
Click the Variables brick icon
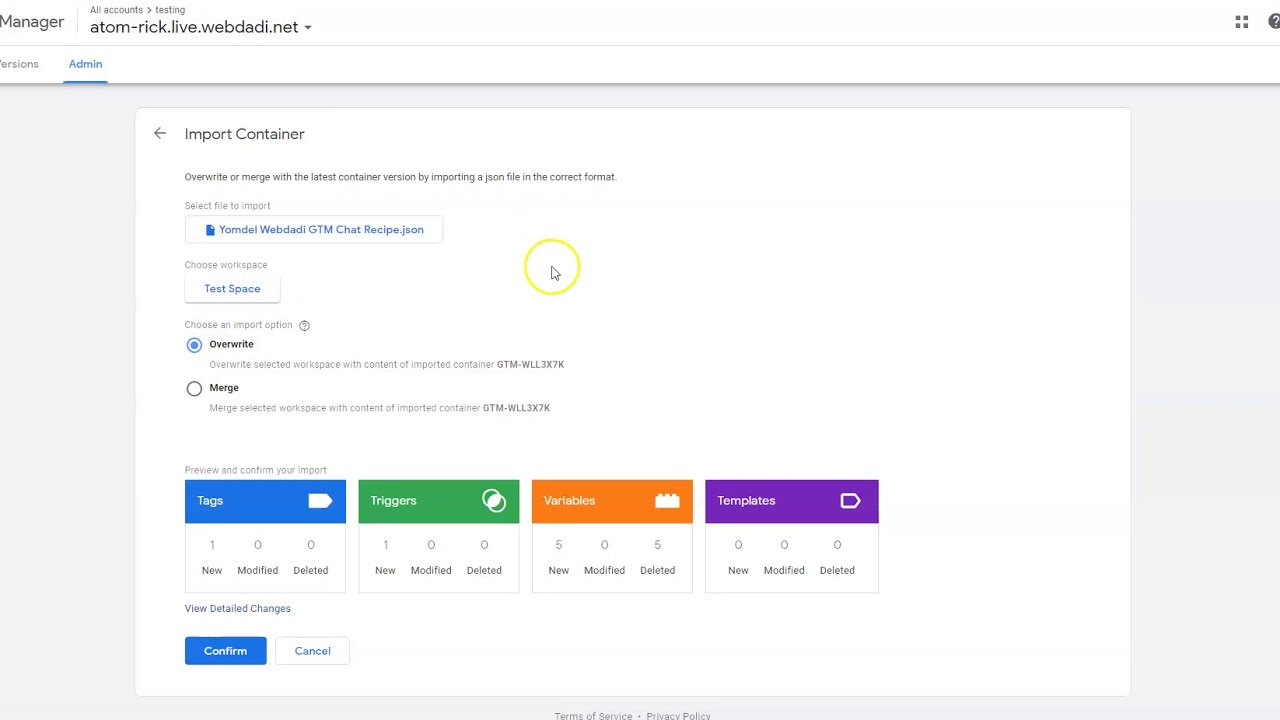[x=667, y=501]
